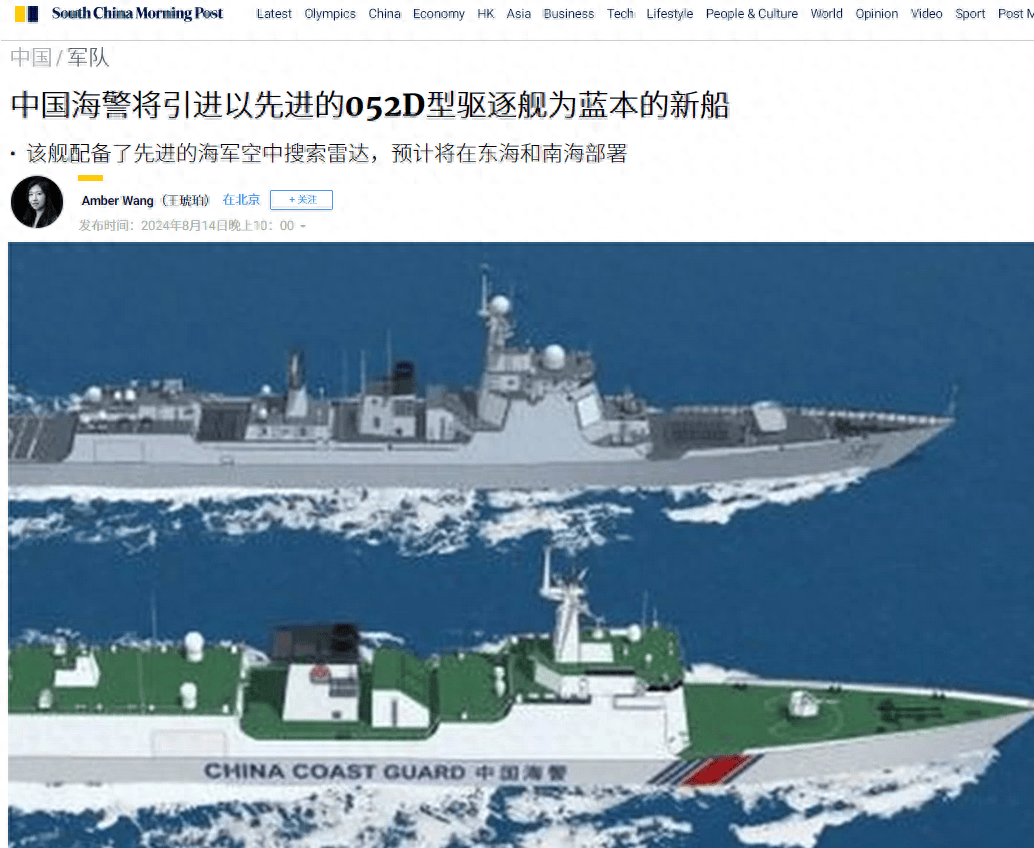Viewport: 1034px width, 848px height.
Task: Select the Opinion menu item
Action: 876,14
